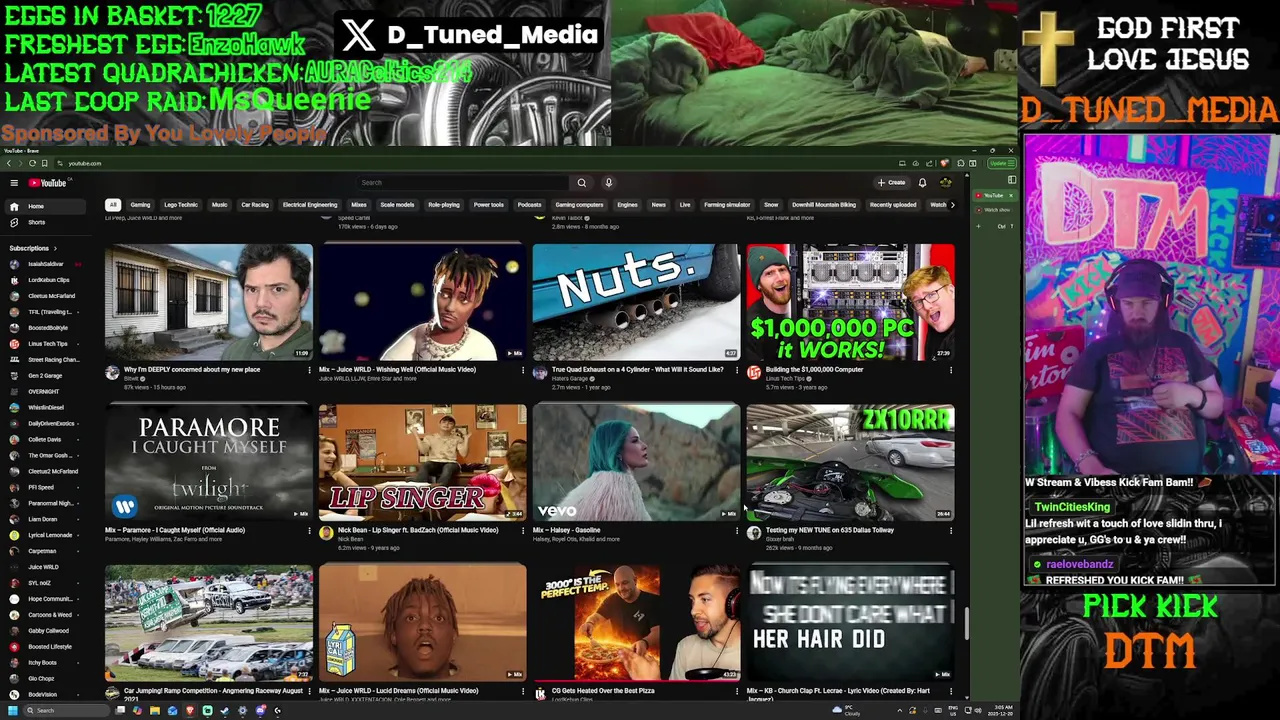The height and width of the screenshot is (720, 1280).
Task: Select the 'Gaming' category chip
Action: click(140, 205)
